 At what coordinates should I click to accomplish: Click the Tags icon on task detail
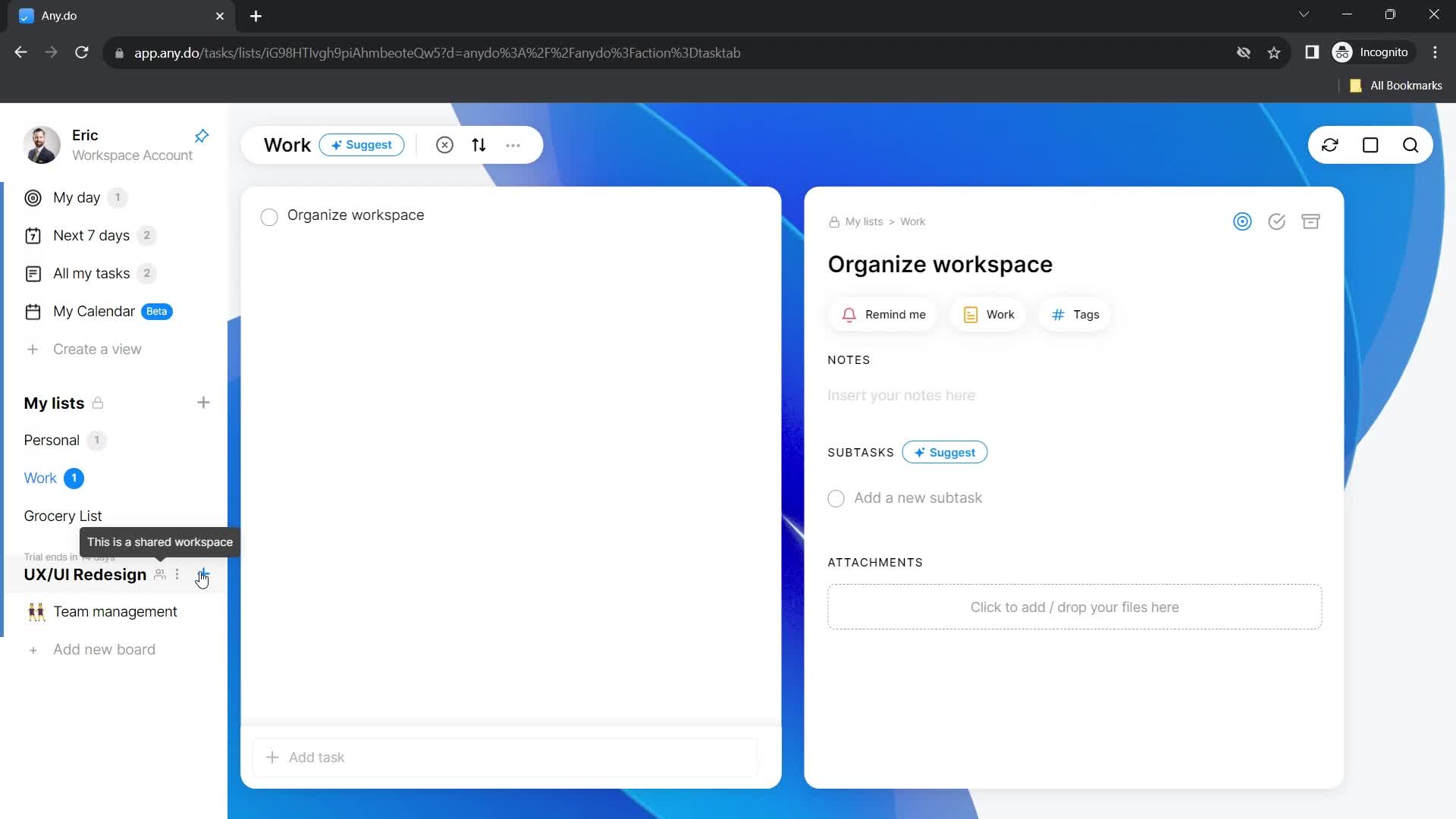(1058, 314)
